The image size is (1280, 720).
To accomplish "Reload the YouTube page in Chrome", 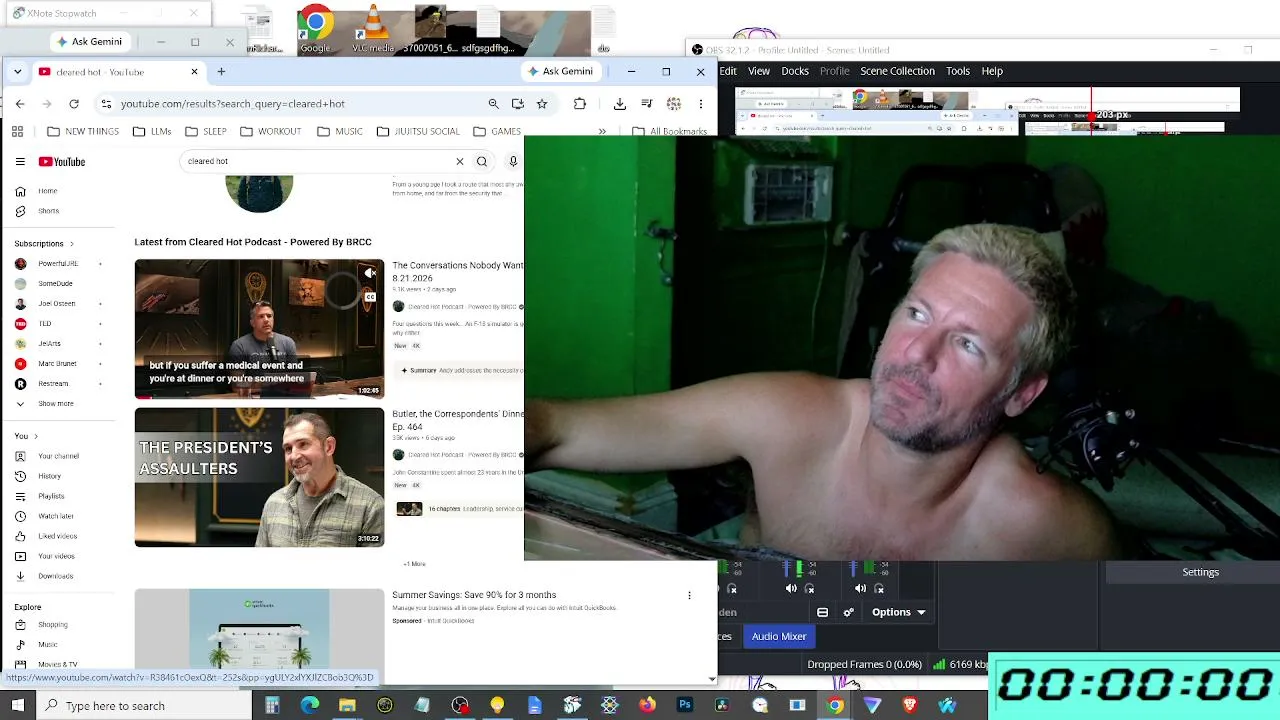I will click(74, 103).
